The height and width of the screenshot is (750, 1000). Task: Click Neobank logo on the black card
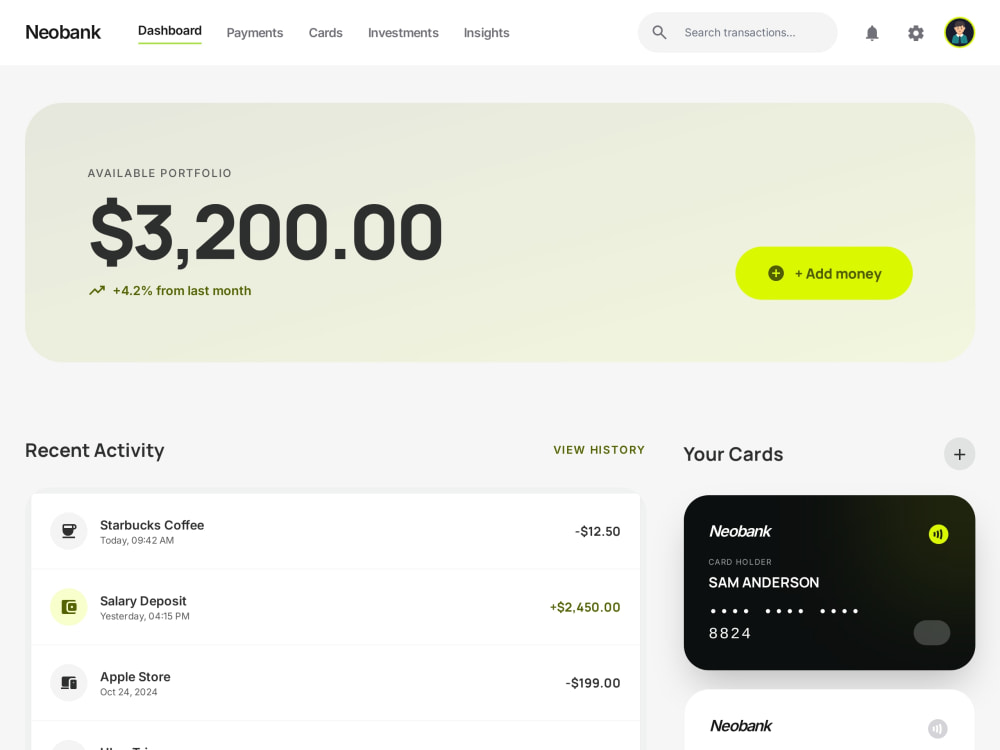click(x=740, y=531)
